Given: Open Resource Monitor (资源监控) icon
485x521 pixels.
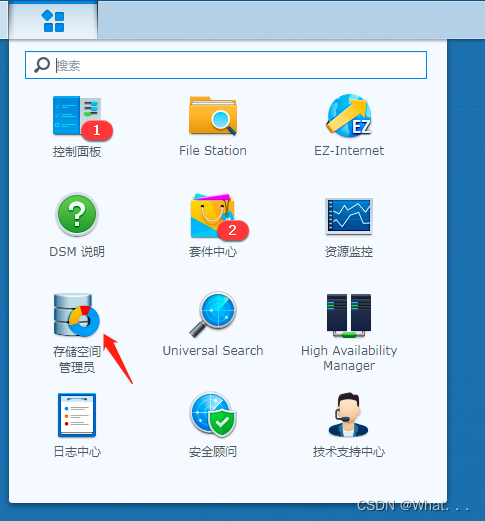Looking at the screenshot, I should tap(349, 216).
